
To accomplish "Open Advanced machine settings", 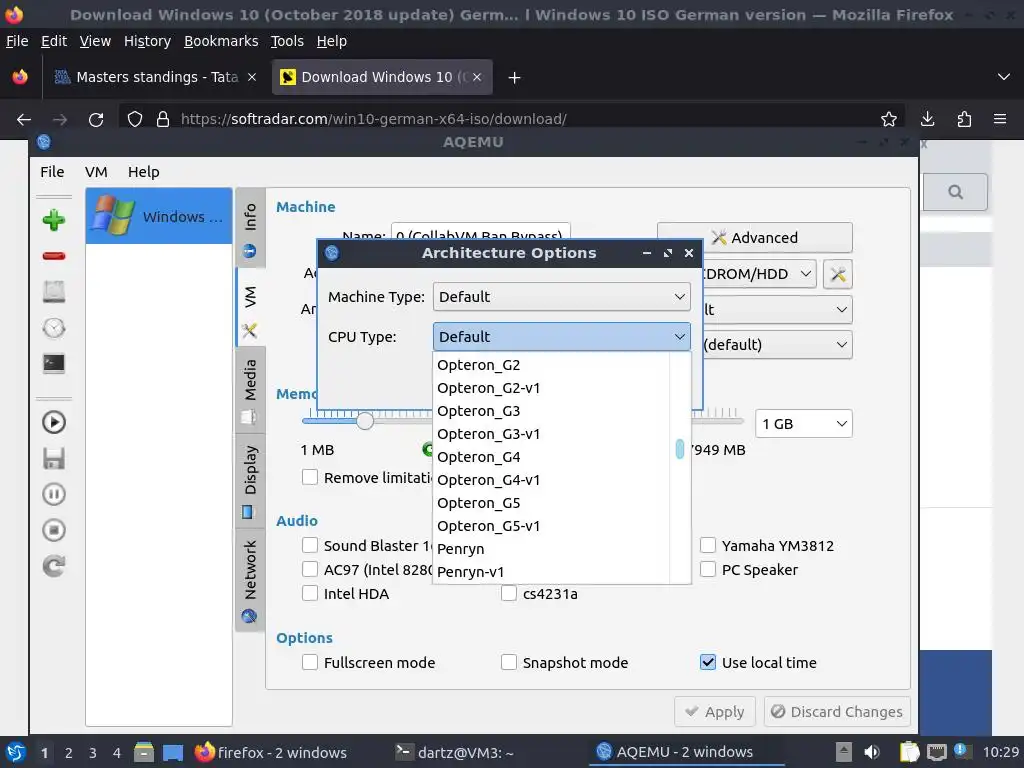I will point(754,237).
